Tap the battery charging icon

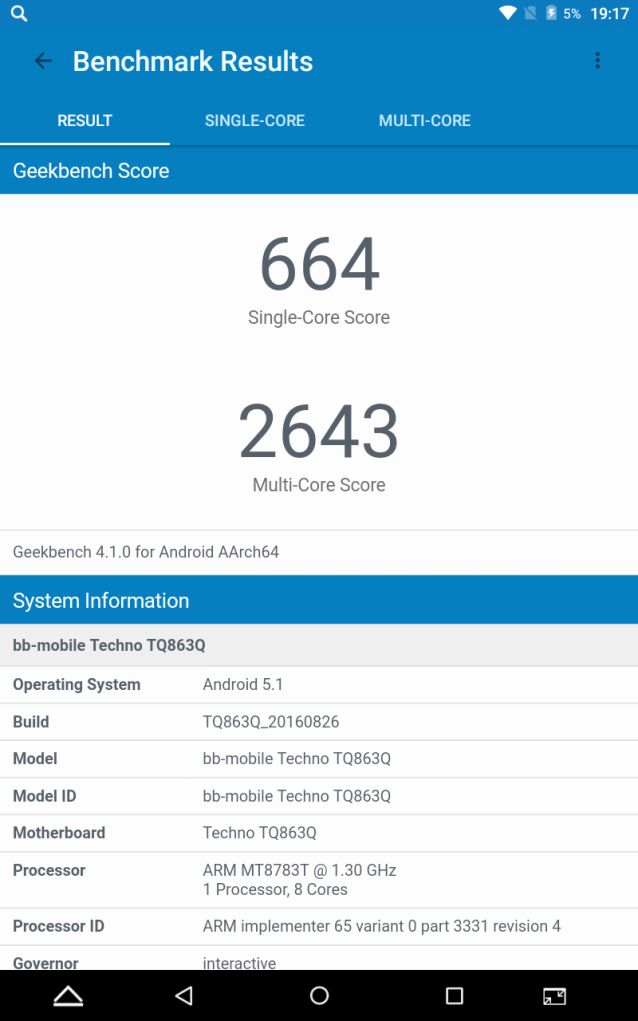pos(551,13)
